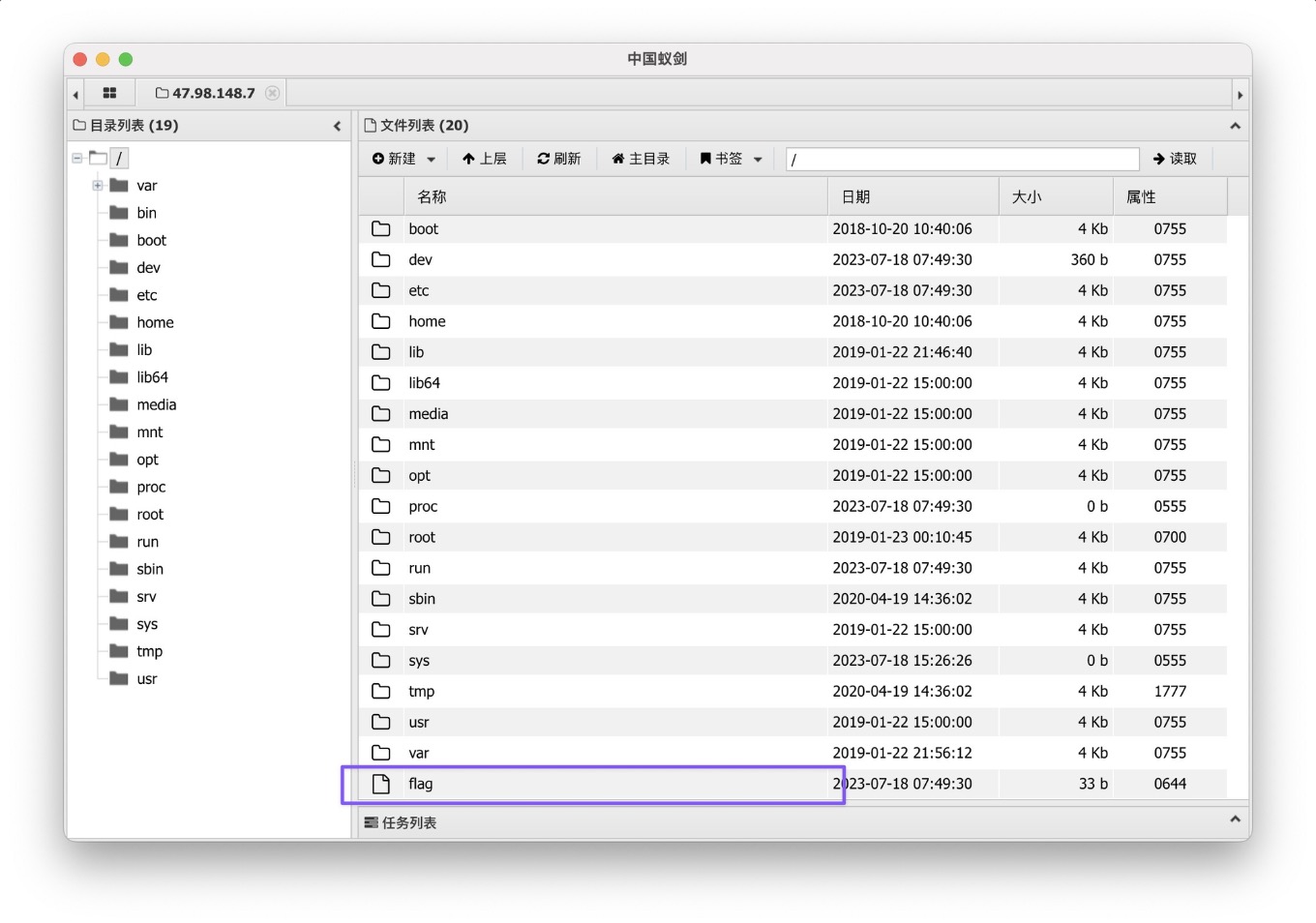Select proc folder in directory tree
Image resolution: width=1316 pixels, height=923 pixels.
[x=151, y=487]
